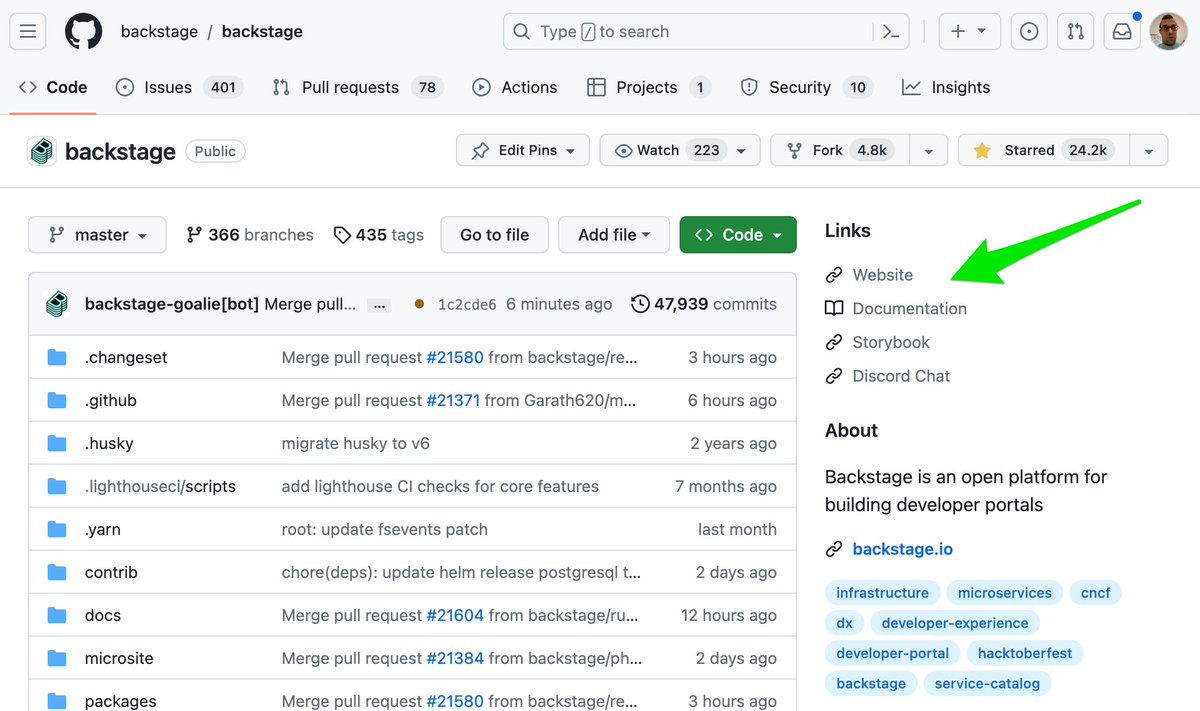Open the command palette icon

click(x=890, y=32)
